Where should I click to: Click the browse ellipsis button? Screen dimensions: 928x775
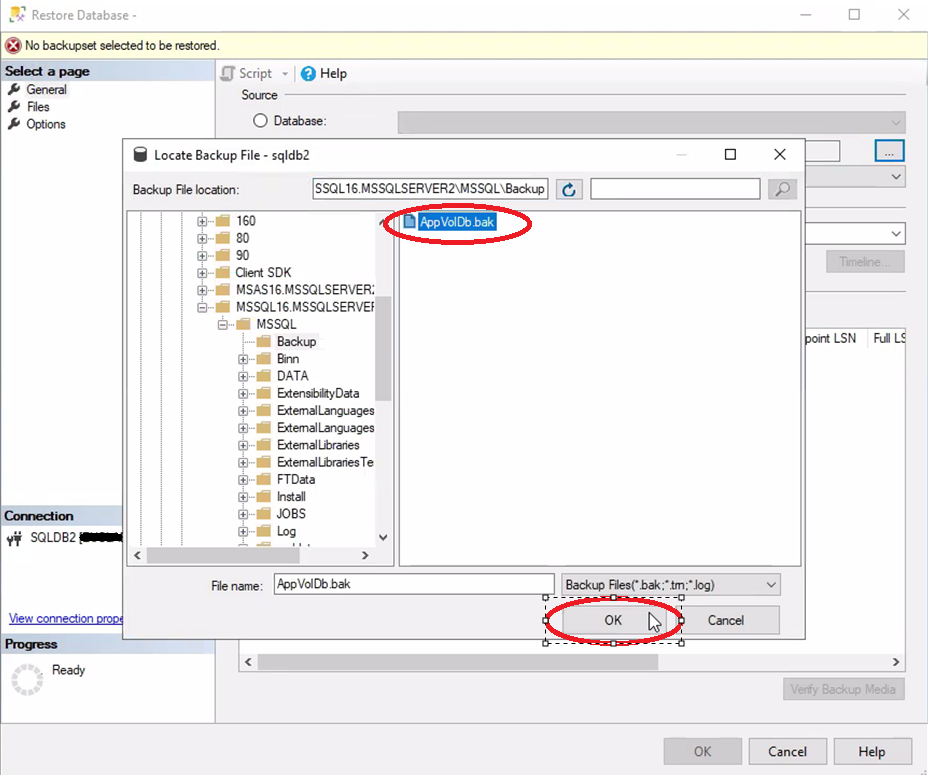coord(889,151)
